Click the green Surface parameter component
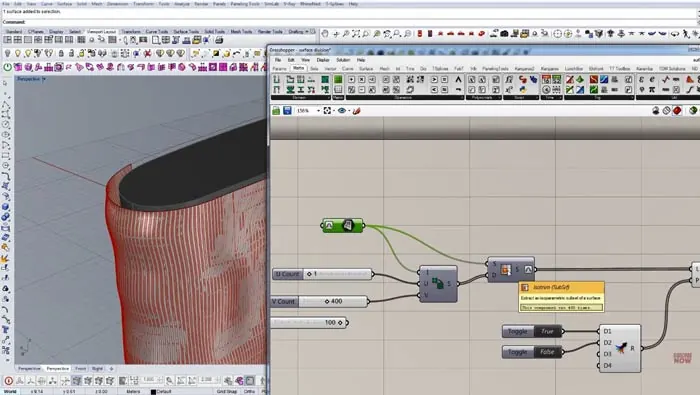The image size is (700, 395). click(342, 225)
